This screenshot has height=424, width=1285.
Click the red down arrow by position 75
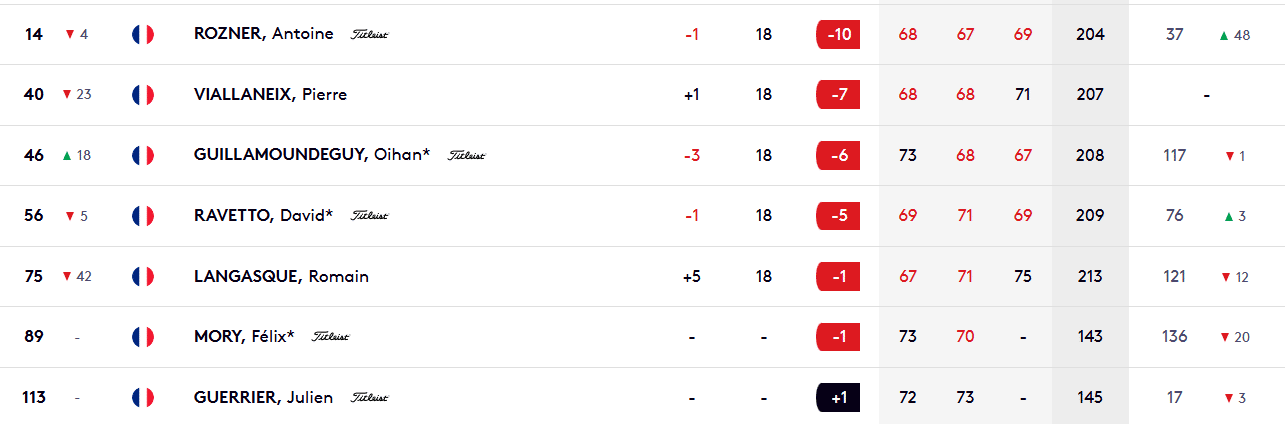[x=66, y=277]
